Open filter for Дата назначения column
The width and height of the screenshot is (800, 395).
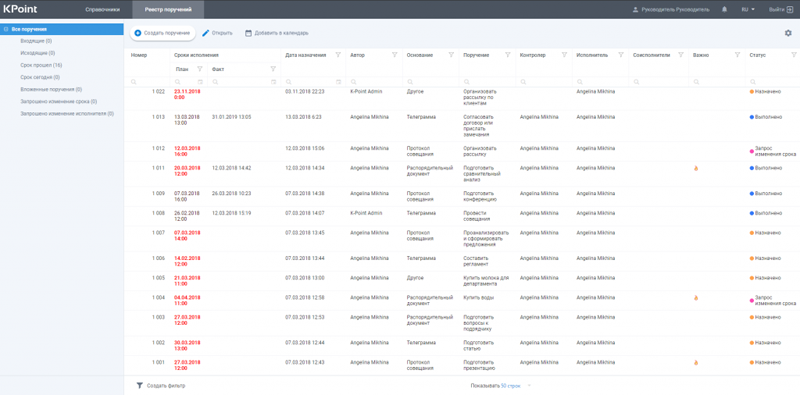tap(338, 55)
